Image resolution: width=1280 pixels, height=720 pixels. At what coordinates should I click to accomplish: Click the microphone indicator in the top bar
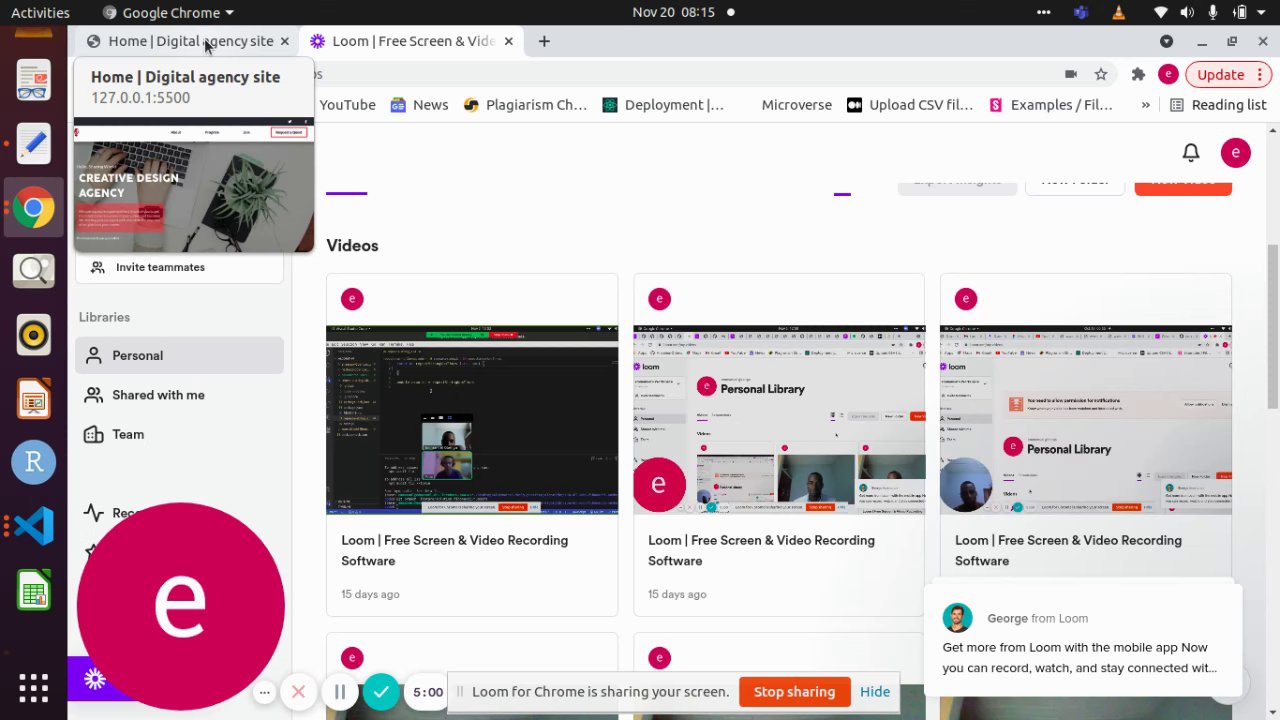tap(1213, 12)
